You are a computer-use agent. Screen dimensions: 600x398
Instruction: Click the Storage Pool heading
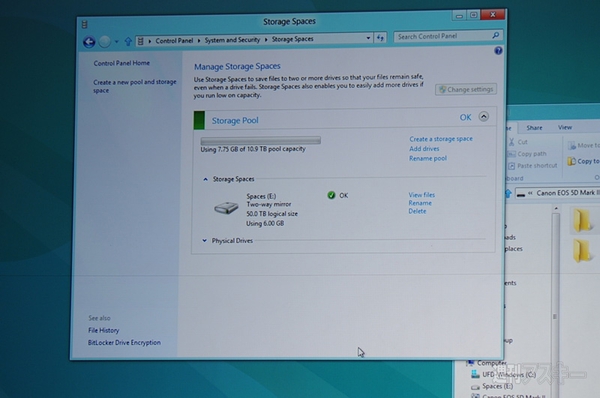[235, 121]
